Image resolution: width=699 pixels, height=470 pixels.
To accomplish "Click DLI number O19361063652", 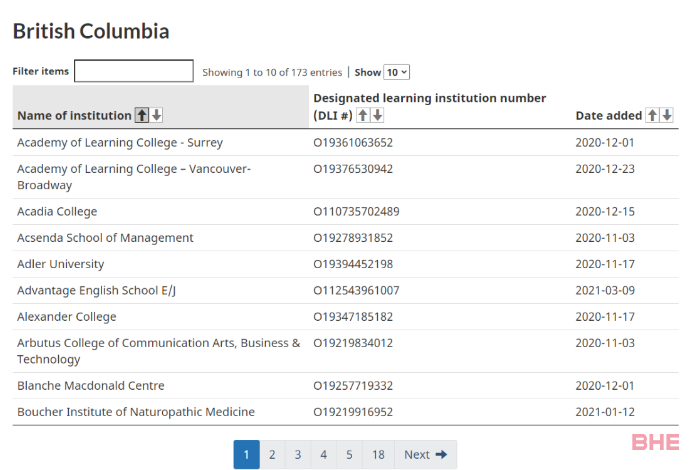I will pos(353,143).
